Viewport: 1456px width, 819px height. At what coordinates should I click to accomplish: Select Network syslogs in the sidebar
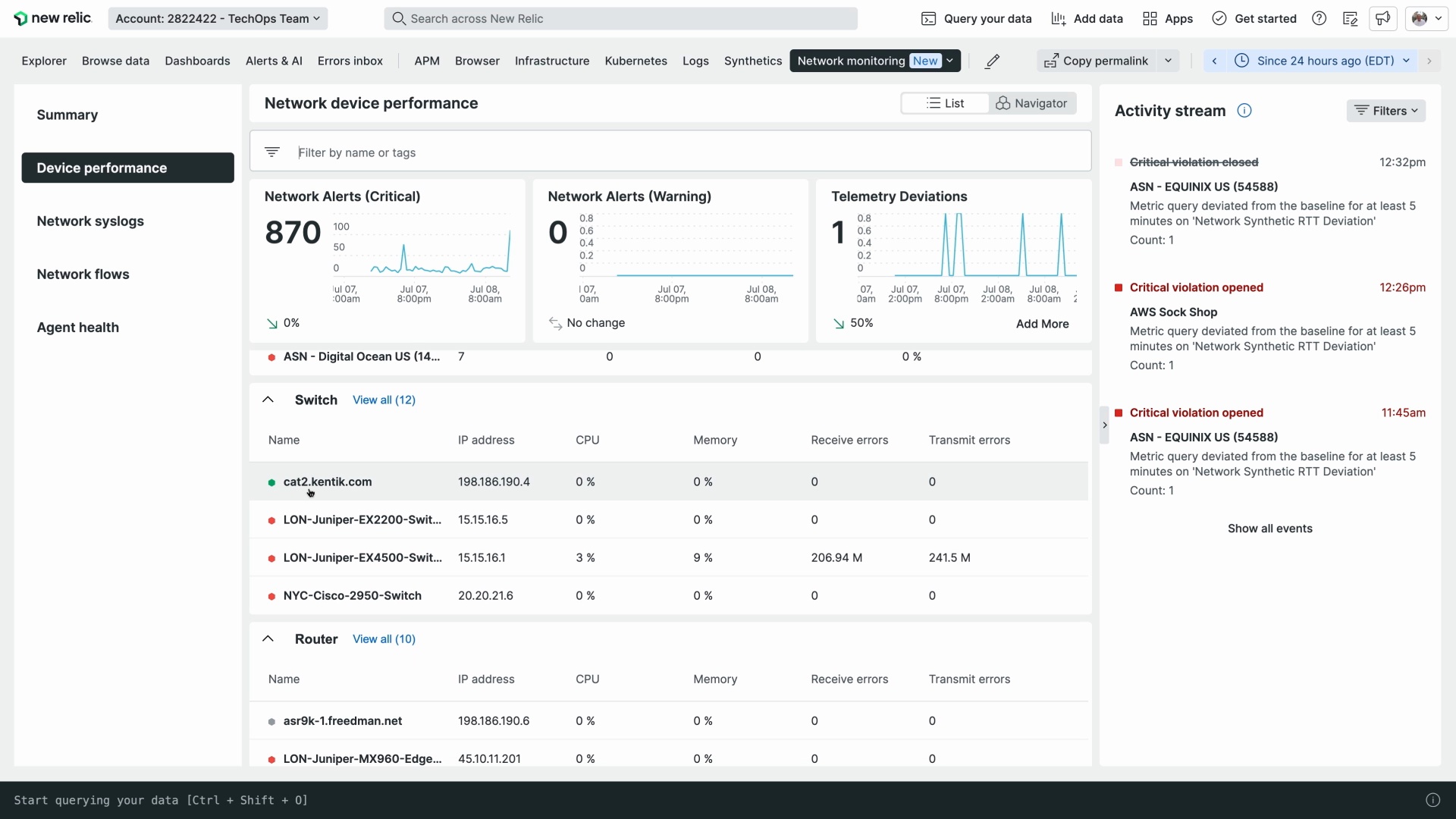click(x=127, y=221)
